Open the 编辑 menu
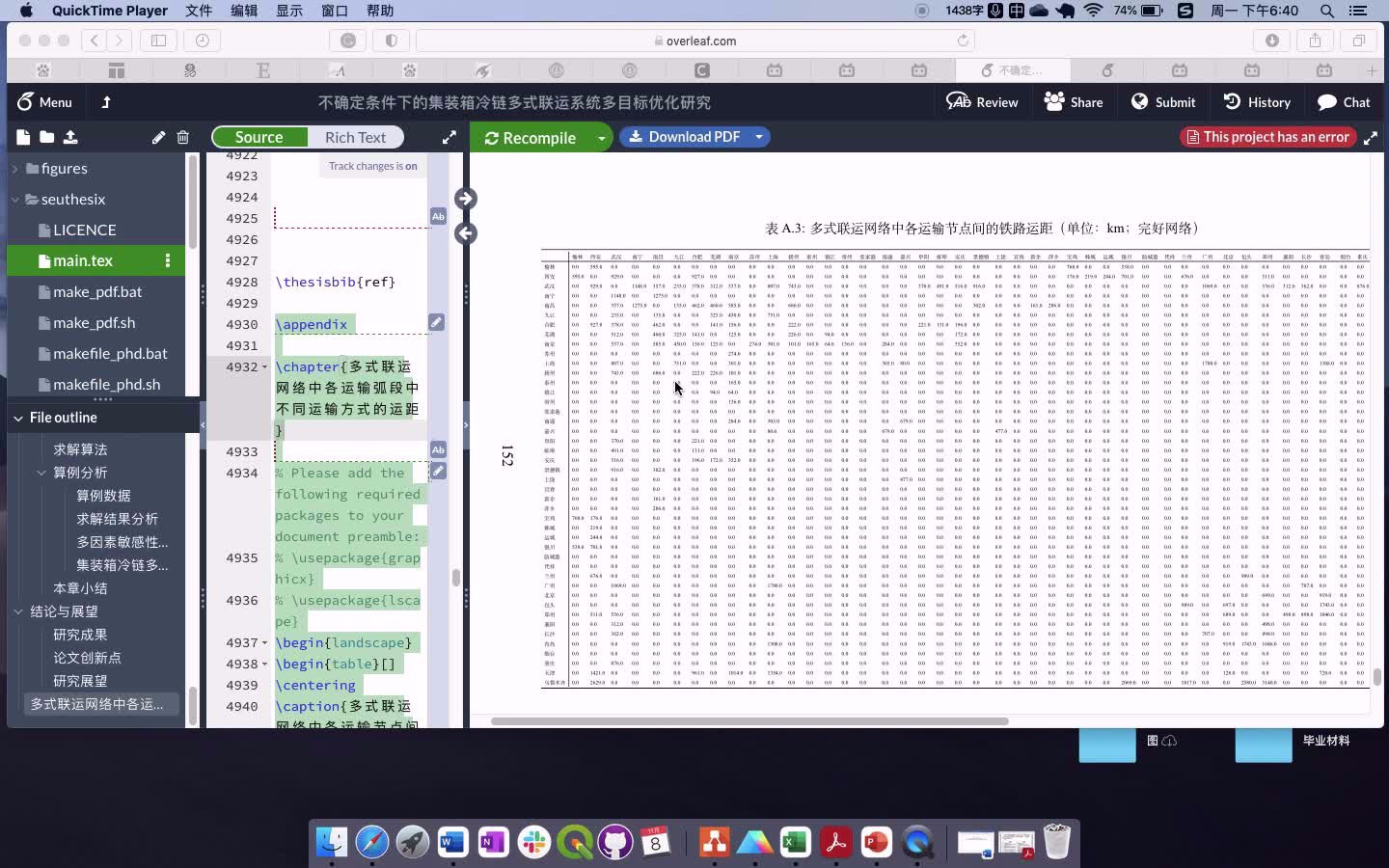 [x=244, y=11]
